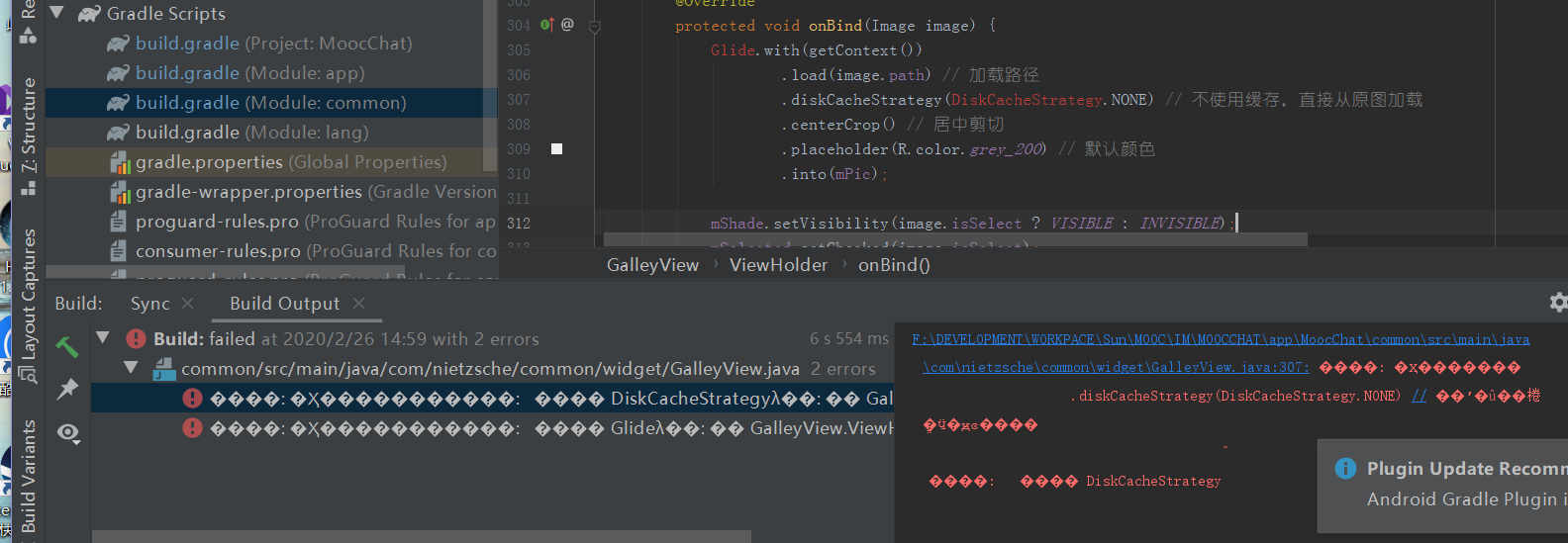Open build.gradle (Module: app)

(x=249, y=73)
